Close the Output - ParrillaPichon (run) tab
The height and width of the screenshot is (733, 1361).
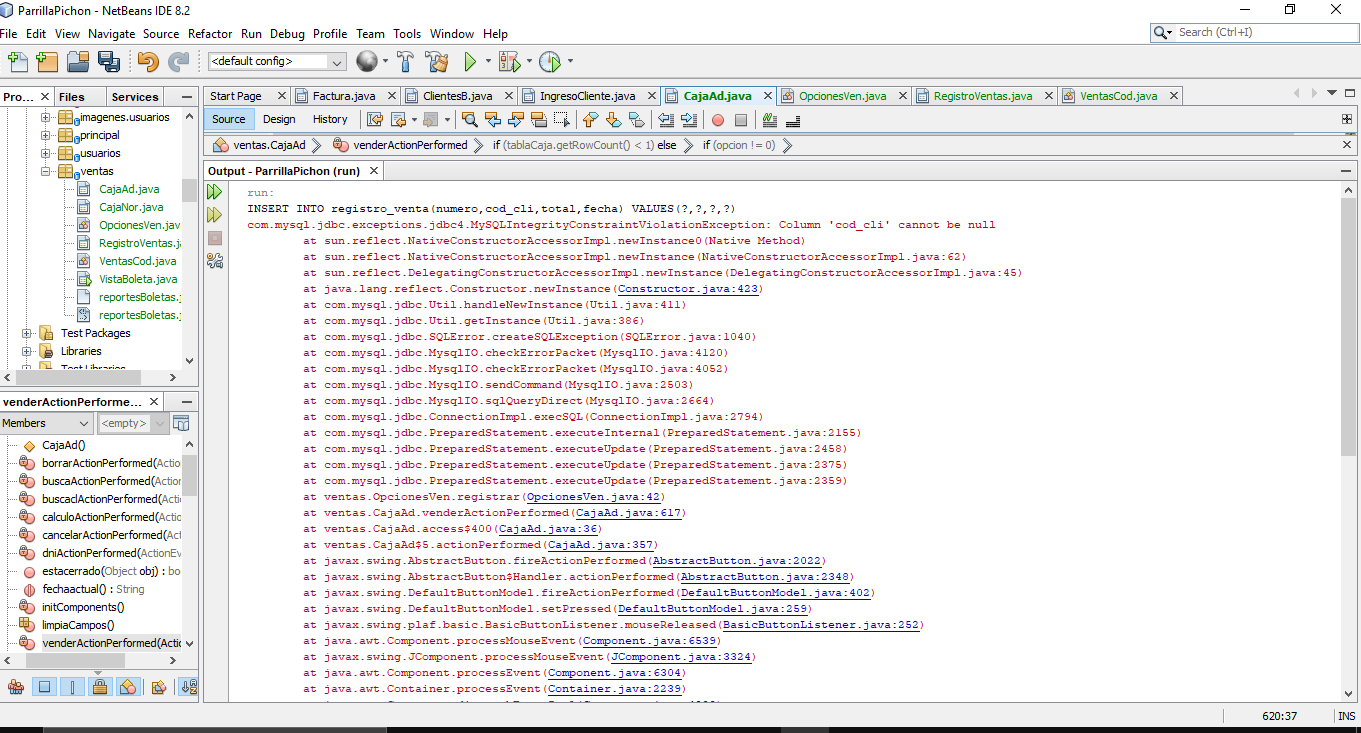(x=374, y=171)
